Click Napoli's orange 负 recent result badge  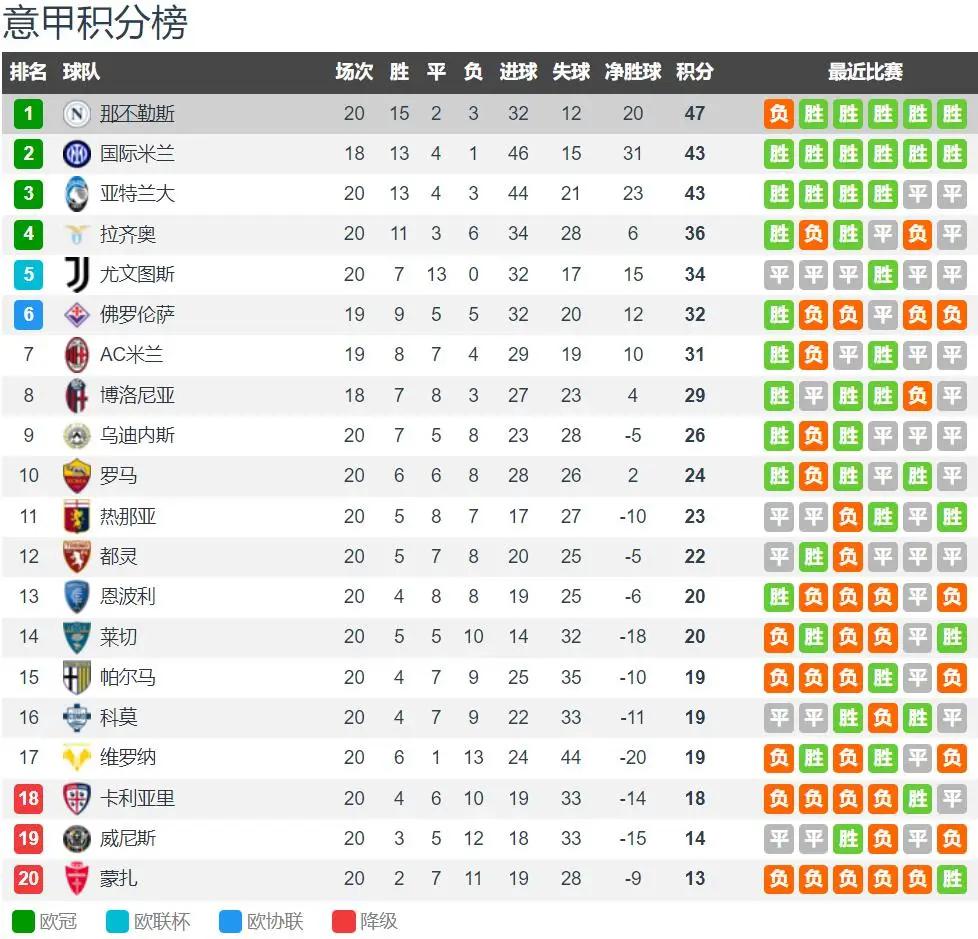point(779,114)
